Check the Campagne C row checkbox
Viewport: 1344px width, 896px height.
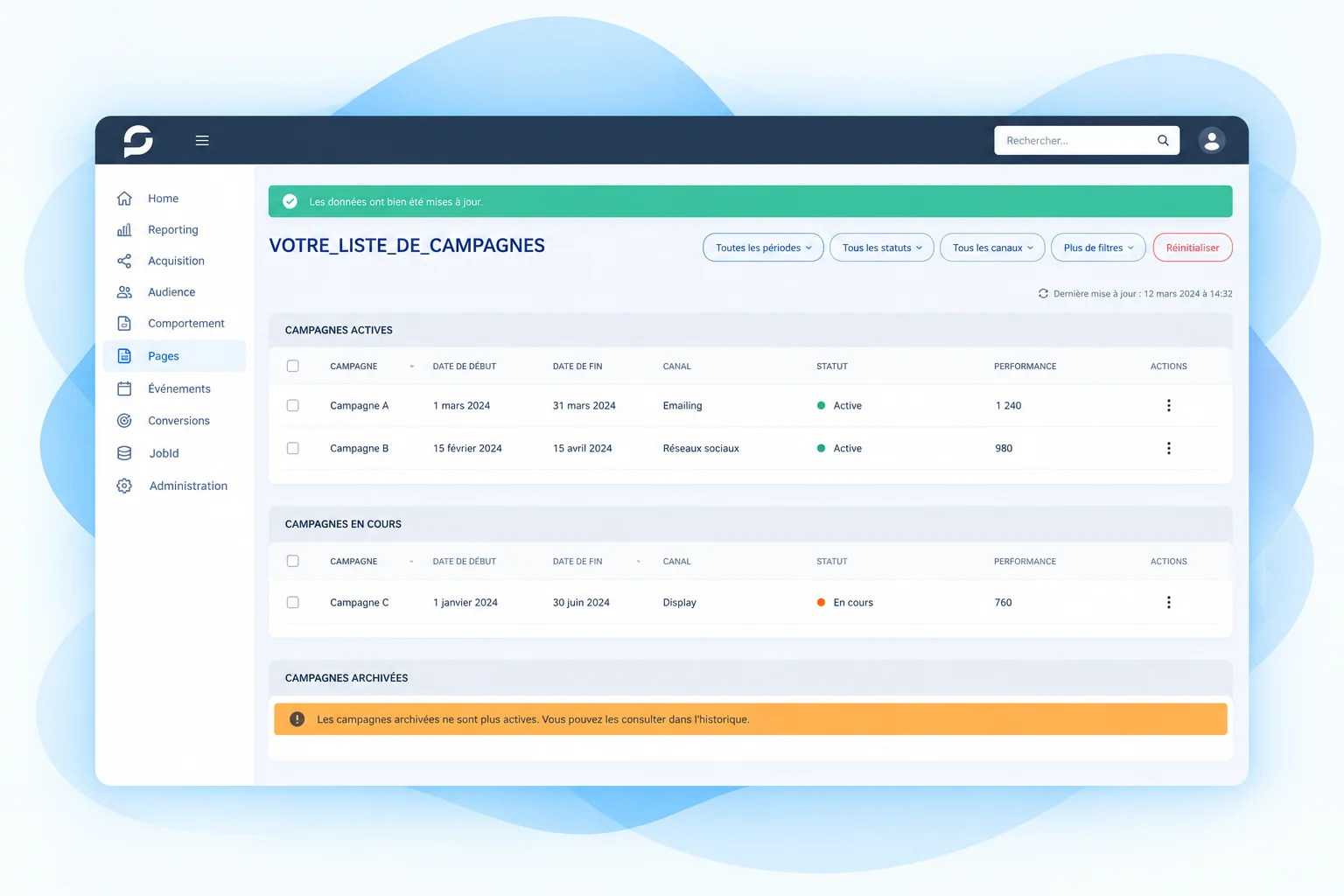(x=293, y=602)
